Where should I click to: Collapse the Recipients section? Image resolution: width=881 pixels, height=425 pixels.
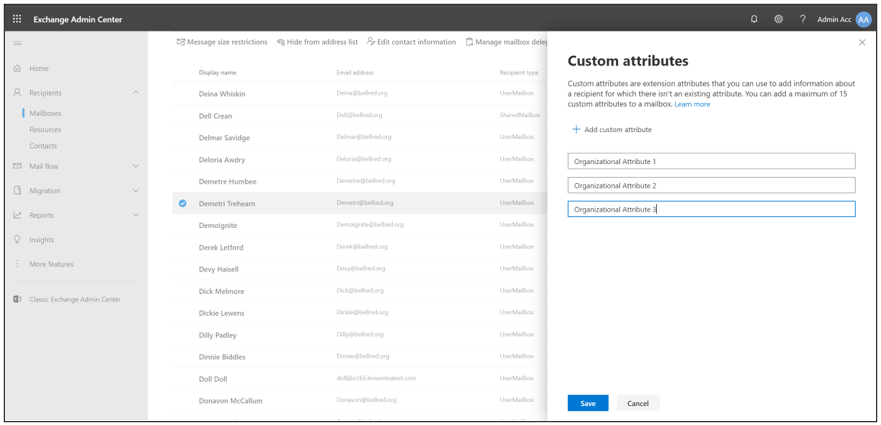pos(136,93)
